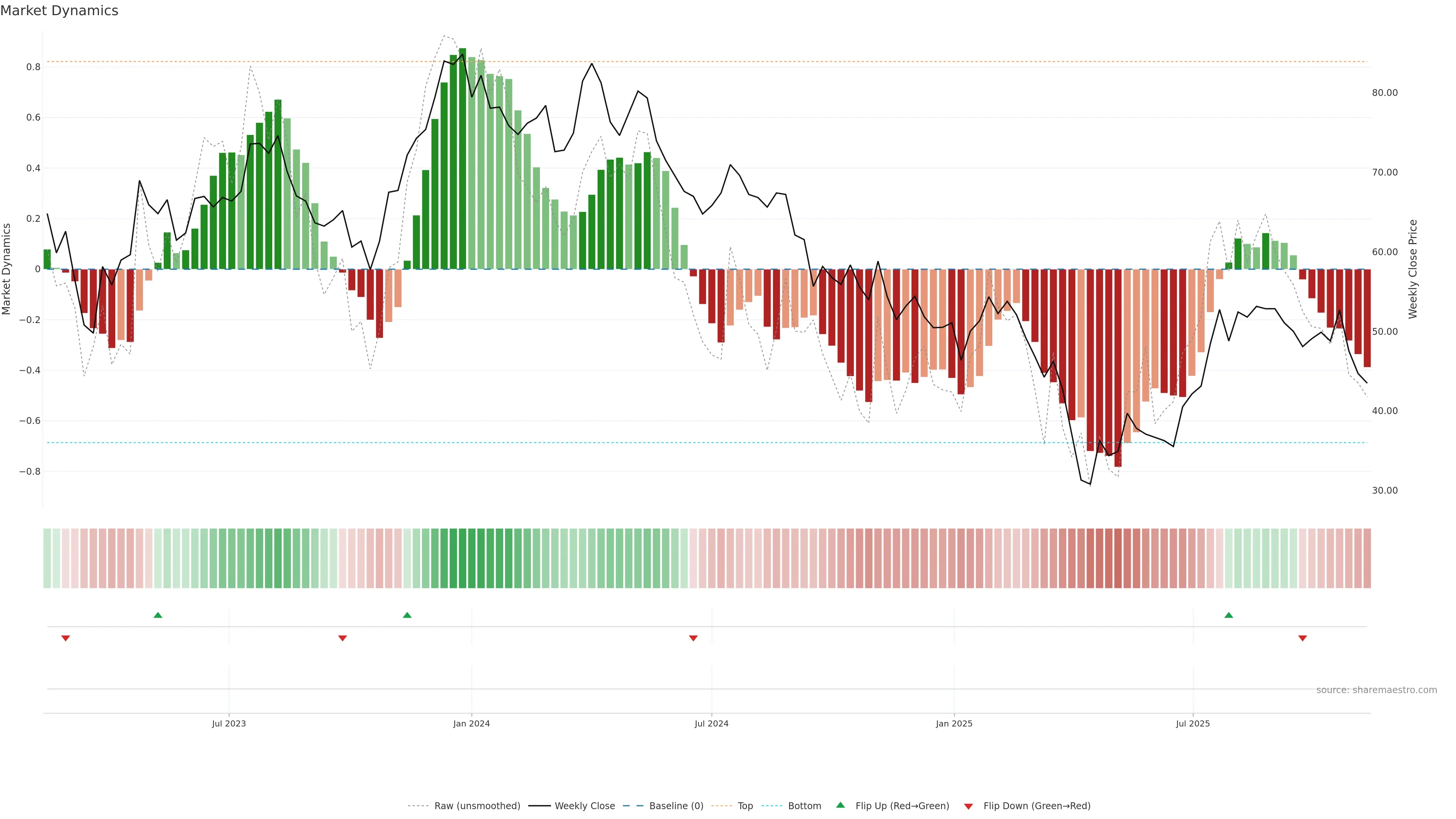Click the flip-up triangle just after Jul 2025

point(1229,615)
